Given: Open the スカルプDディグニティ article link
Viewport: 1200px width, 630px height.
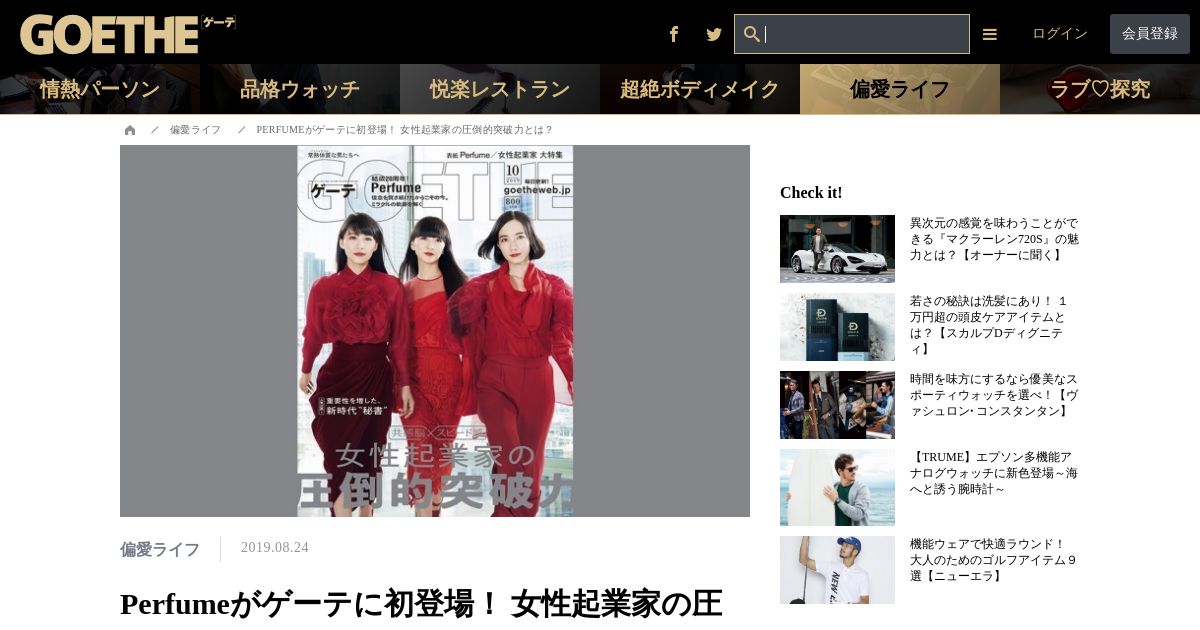Looking at the screenshot, I should (990, 325).
